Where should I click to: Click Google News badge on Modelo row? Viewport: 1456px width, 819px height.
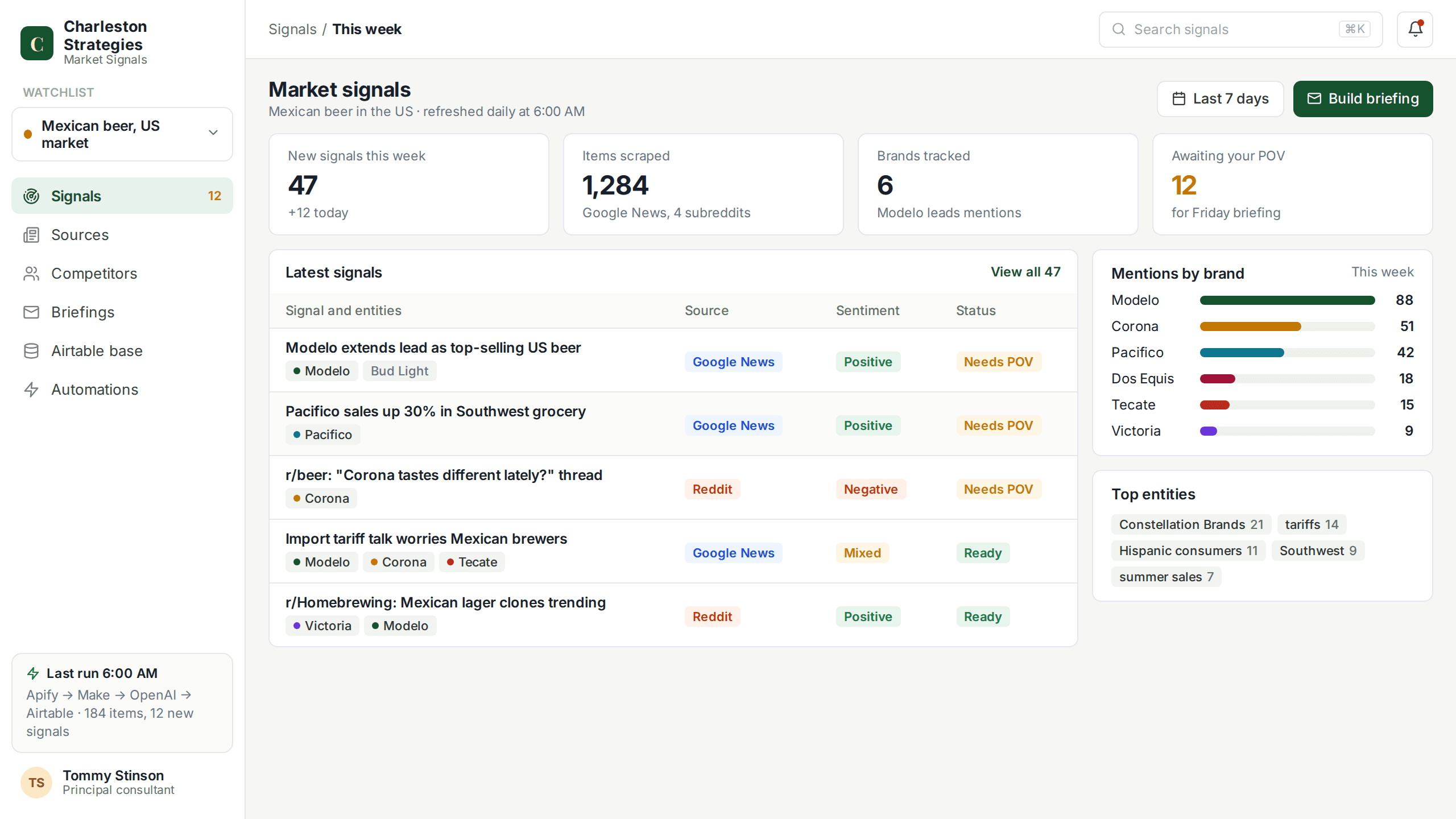[x=733, y=362]
